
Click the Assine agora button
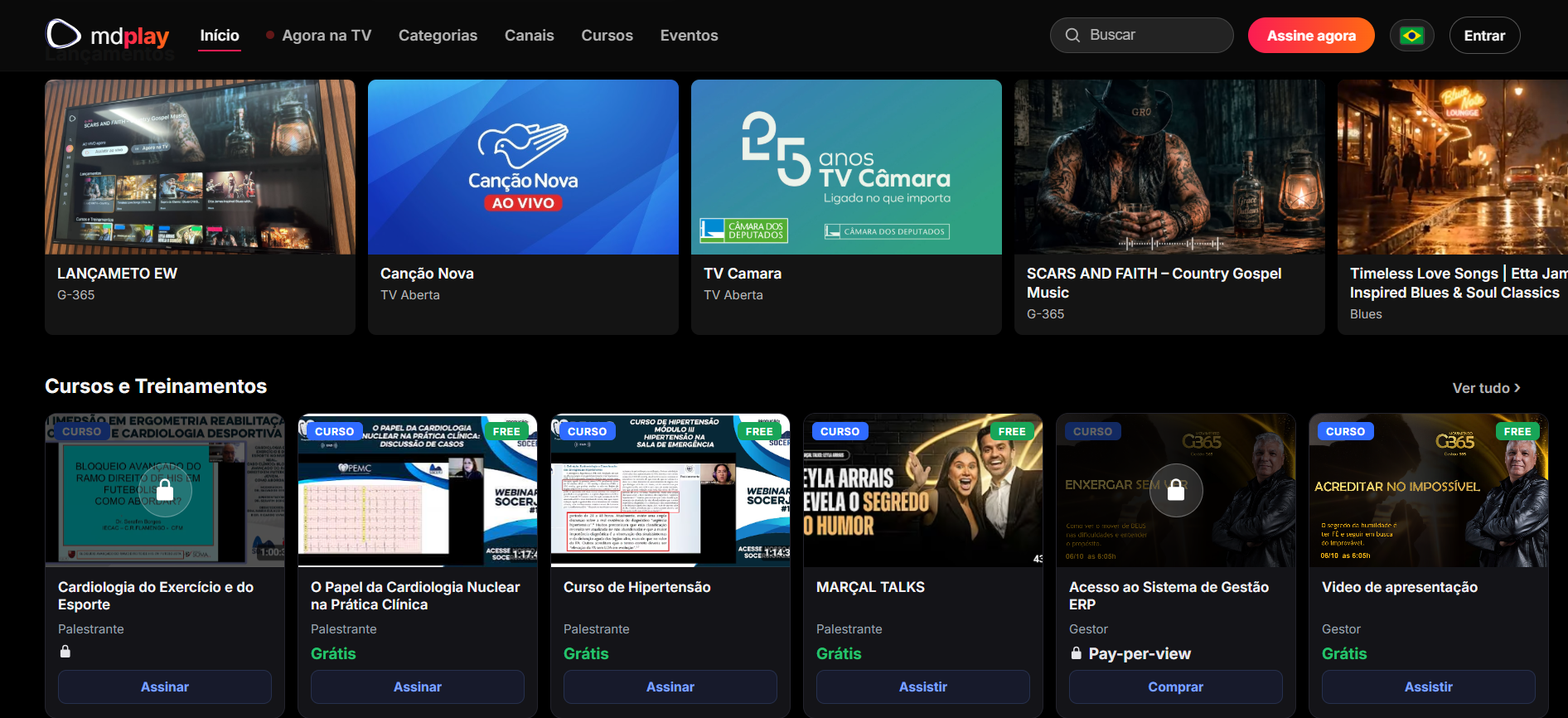click(1311, 36)
